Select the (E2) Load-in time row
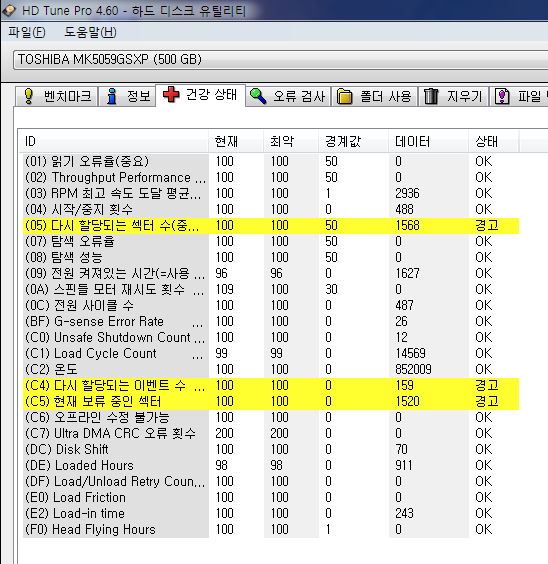The height and width of the screenshot is (564, 548). coord(271,514)
